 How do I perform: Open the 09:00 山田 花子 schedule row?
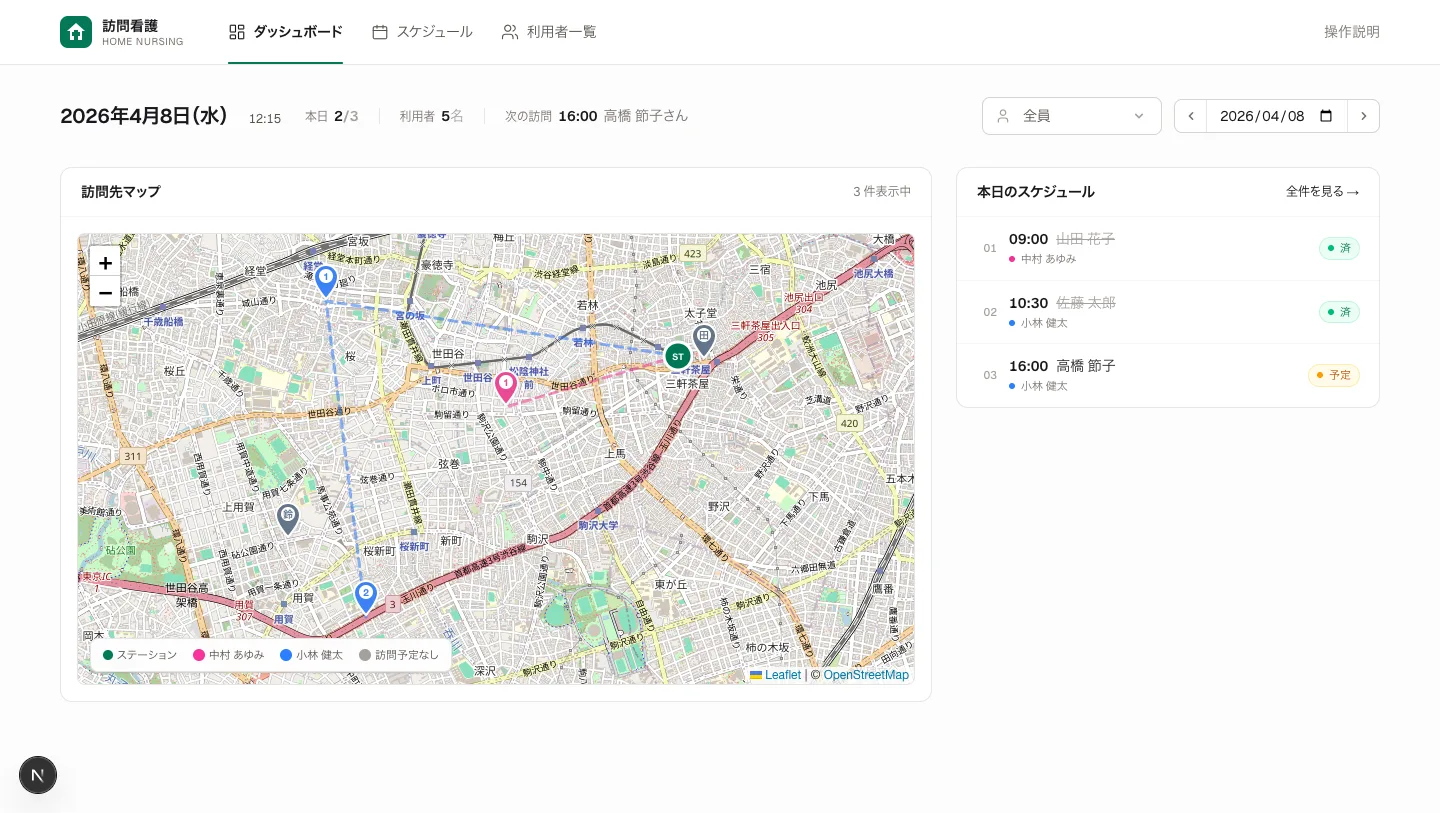click(x=1168, y=248)
